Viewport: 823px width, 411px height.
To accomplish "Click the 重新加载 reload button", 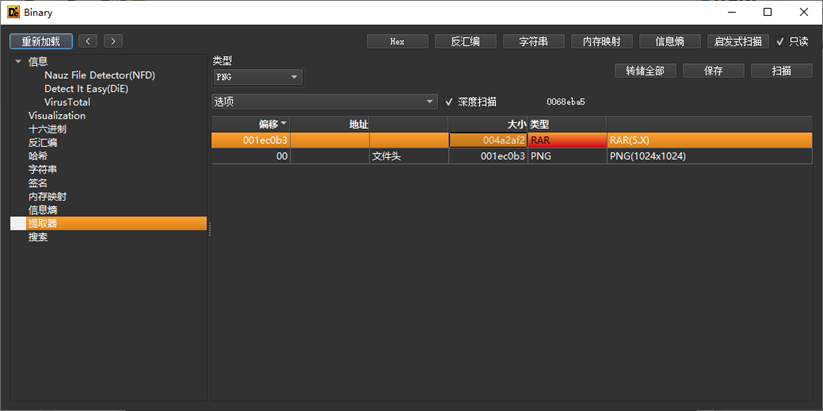I will click(41, 41).
